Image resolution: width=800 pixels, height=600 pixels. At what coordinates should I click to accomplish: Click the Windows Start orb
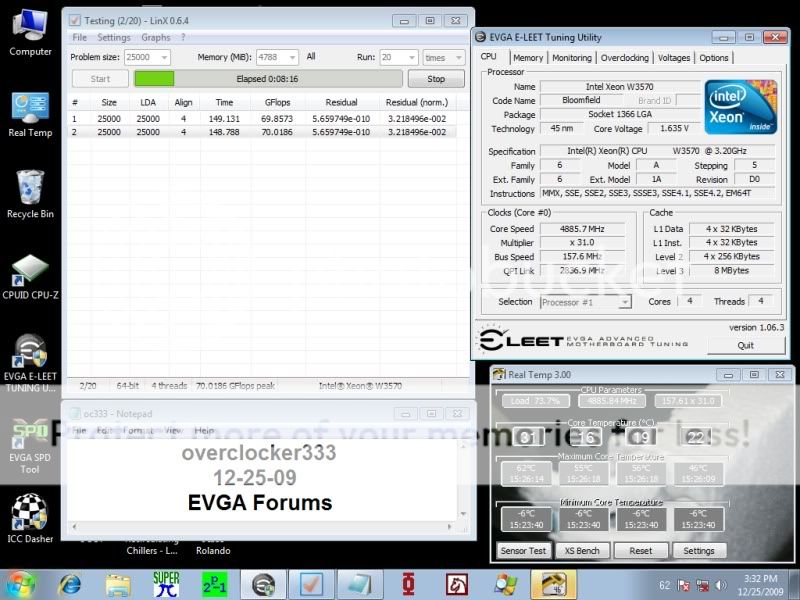click(x=21, y=583)
